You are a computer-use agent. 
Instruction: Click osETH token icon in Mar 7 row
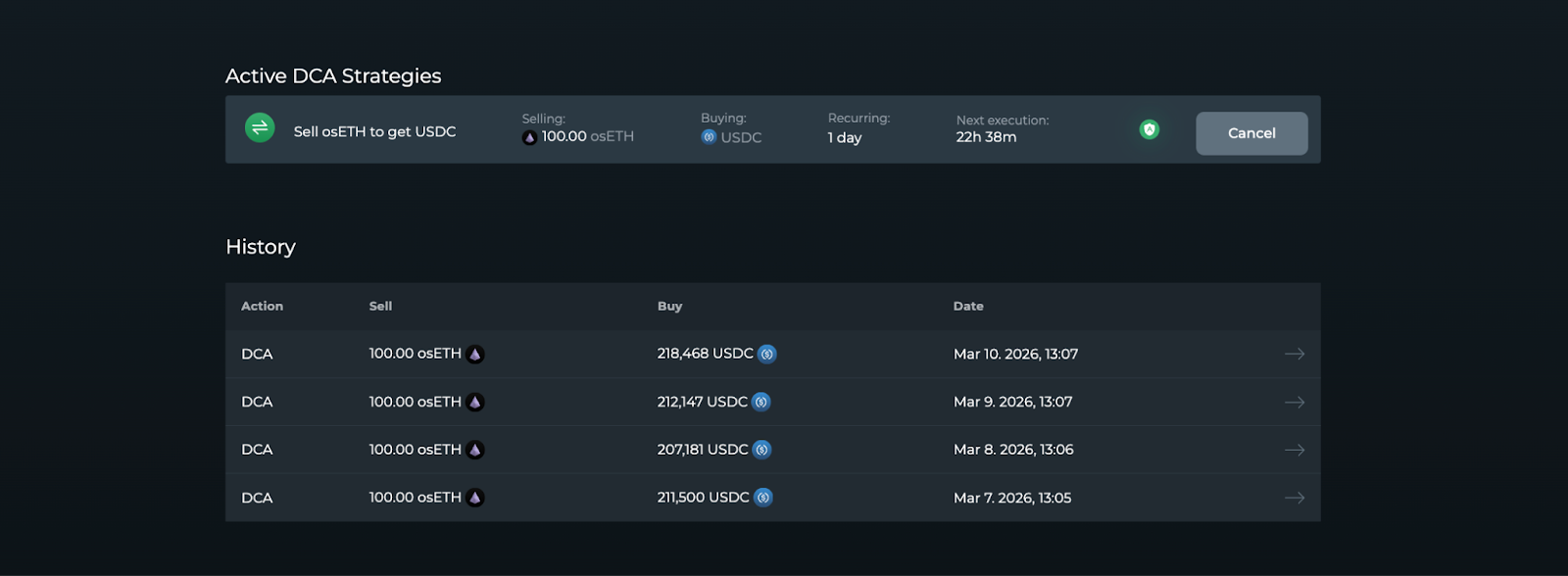(475, 498)
